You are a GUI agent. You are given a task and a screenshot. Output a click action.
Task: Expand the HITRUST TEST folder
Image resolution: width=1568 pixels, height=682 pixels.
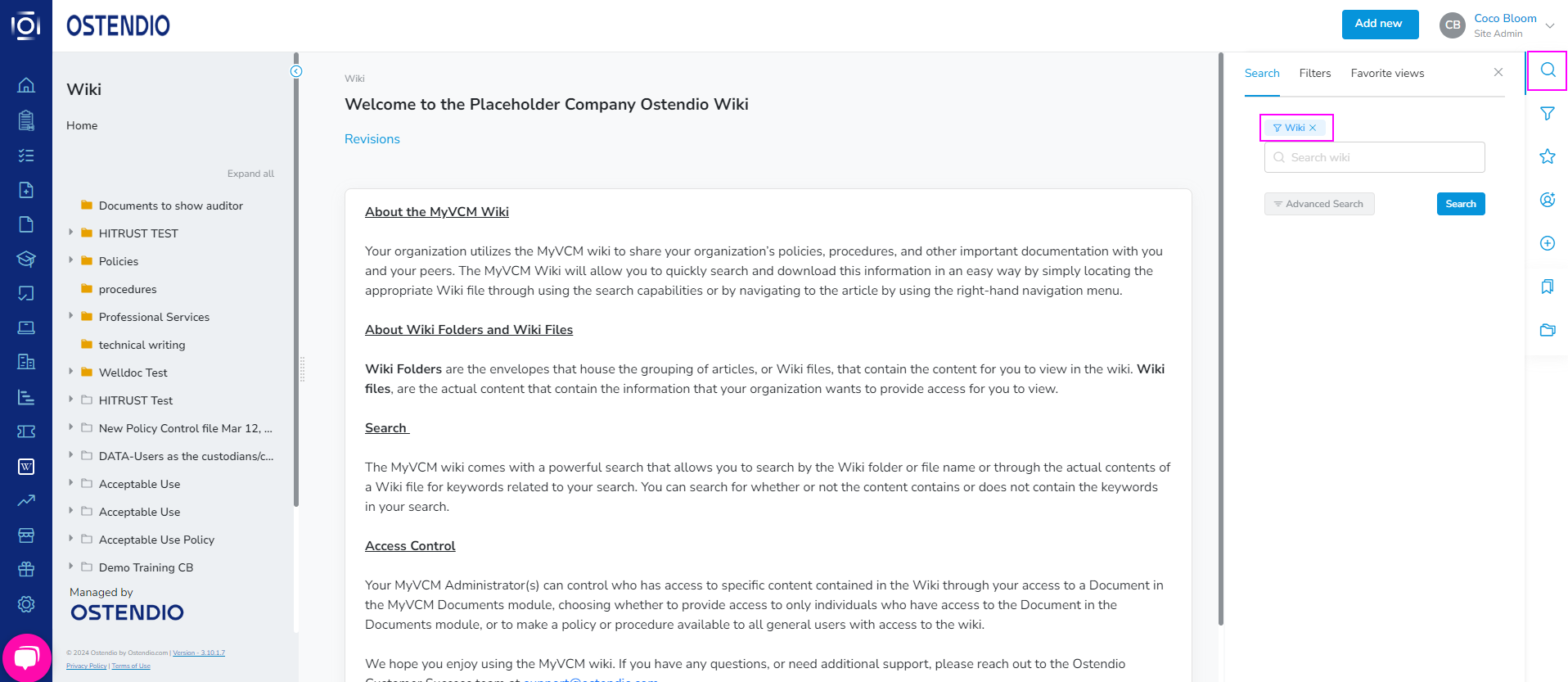(71, 233)
